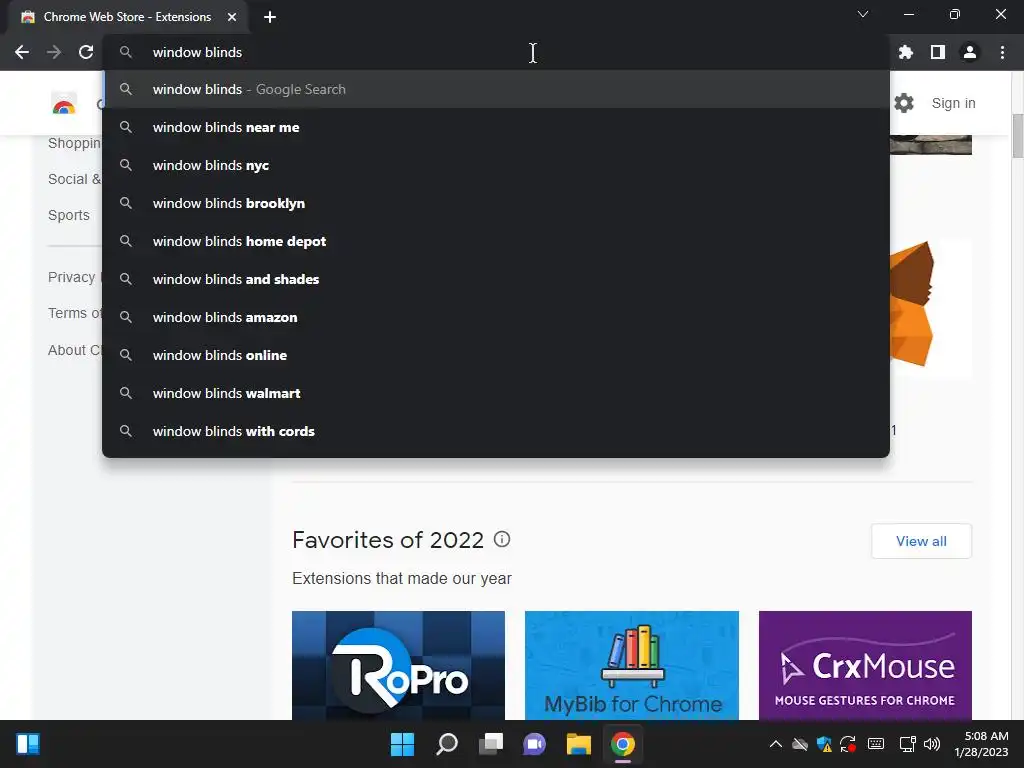Select suggestion window blinds nyc
This screenshot has height=768, width=1024.
coord(496,165)
